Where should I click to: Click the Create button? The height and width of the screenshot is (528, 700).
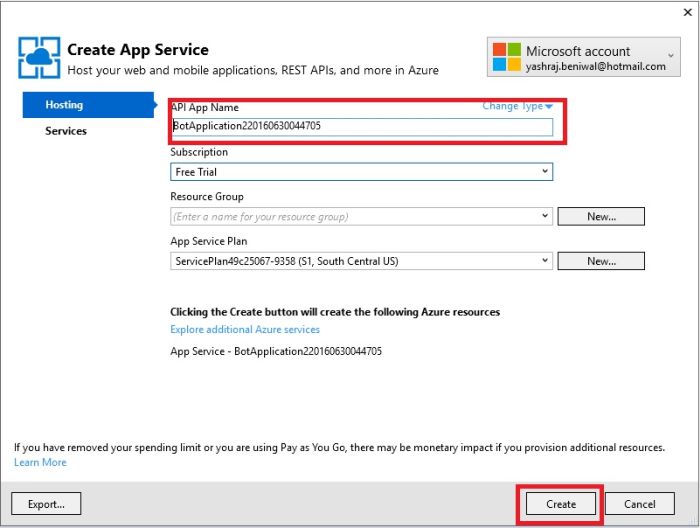click(x=561, y=504)
